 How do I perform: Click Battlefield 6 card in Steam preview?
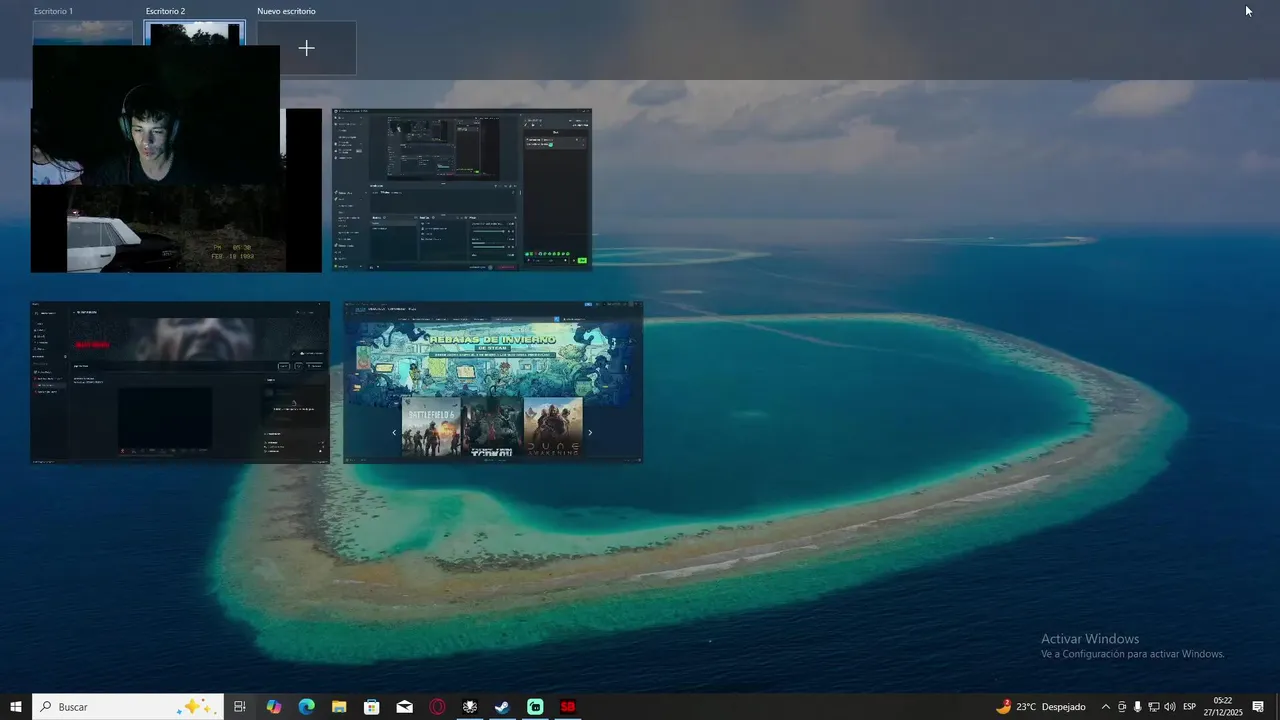431,427
